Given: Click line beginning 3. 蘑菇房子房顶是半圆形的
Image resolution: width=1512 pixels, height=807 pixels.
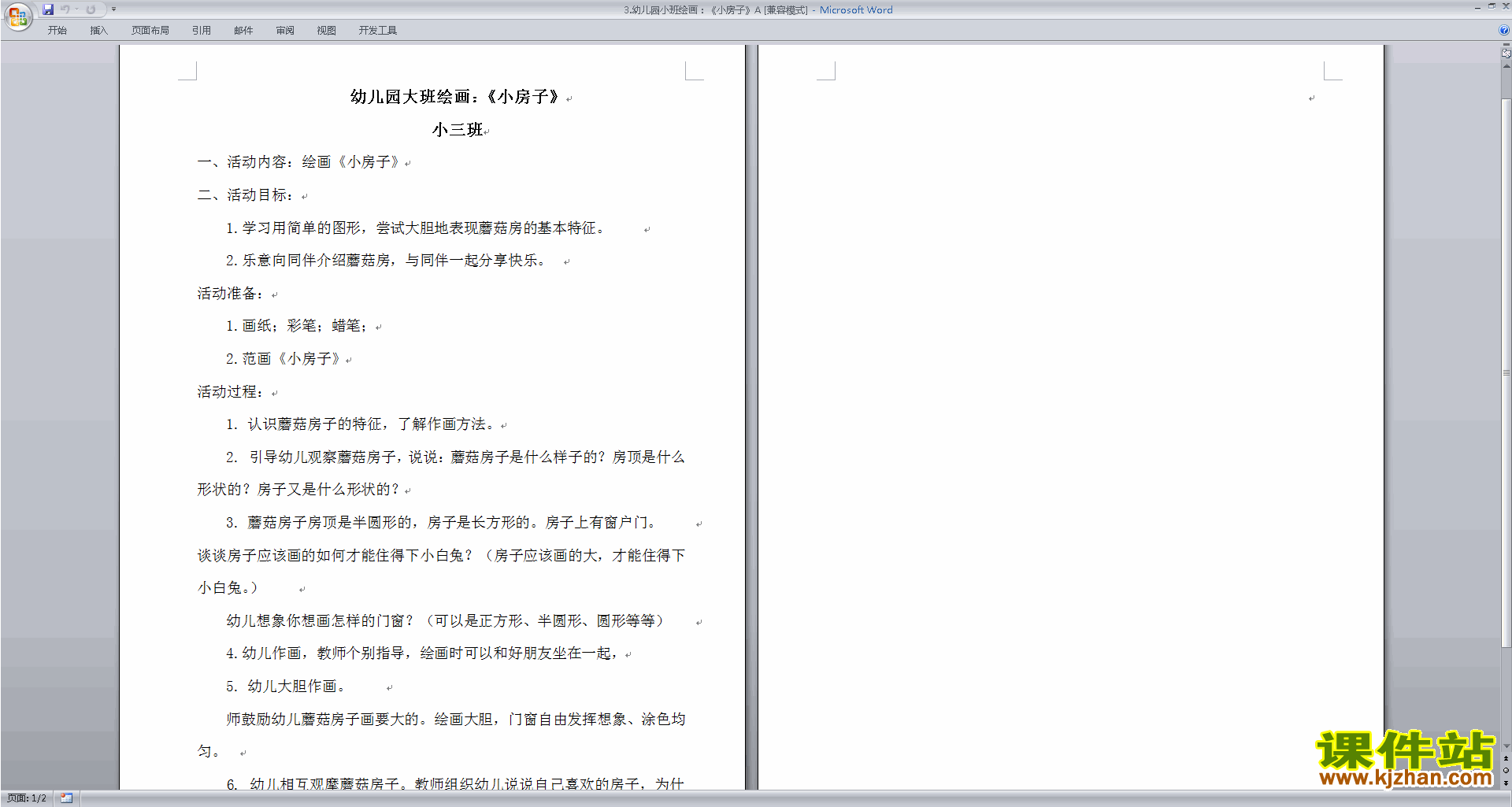Looking at the screenshot, I should click(441, 523).
